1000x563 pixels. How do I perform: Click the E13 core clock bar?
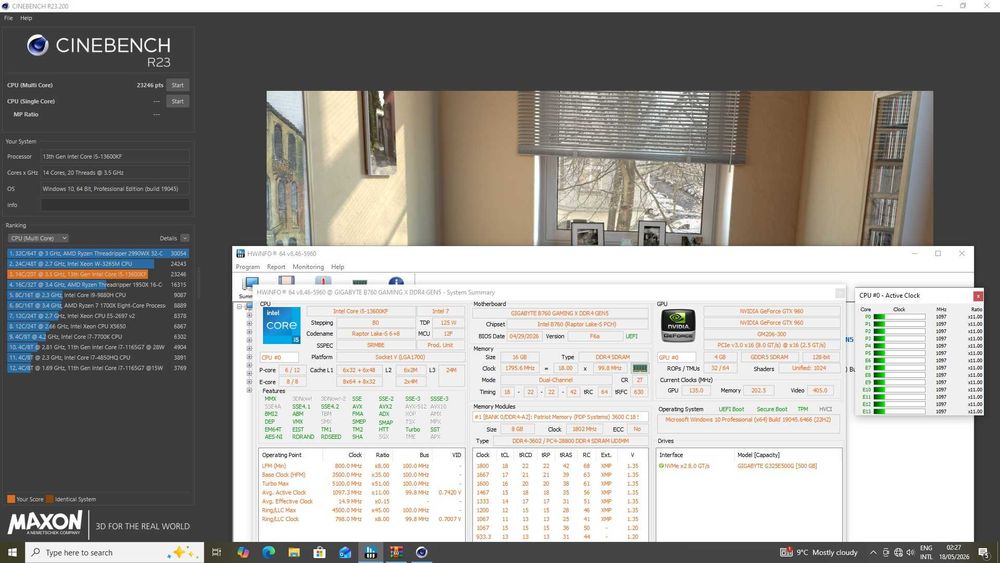click(x=899, y=411)
